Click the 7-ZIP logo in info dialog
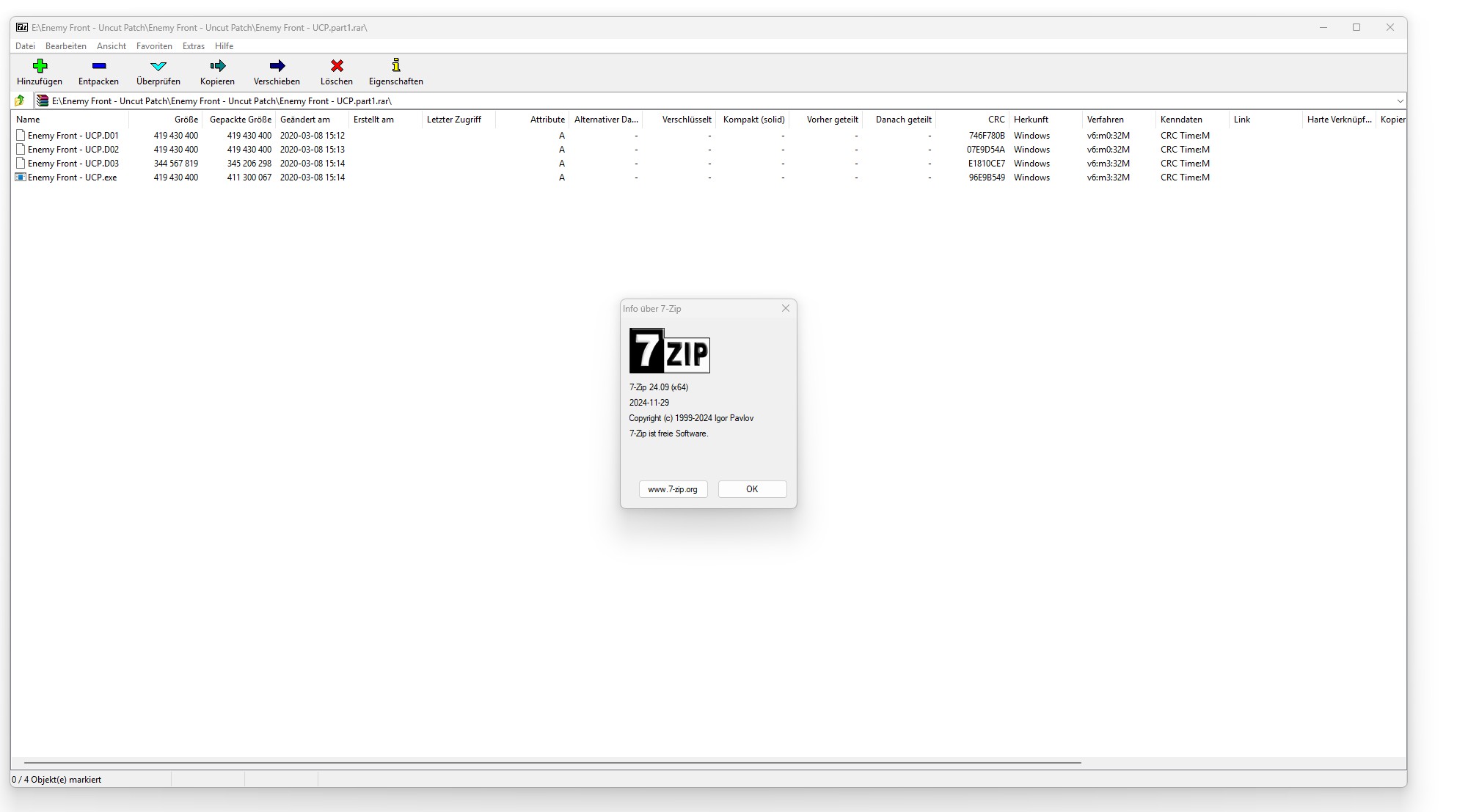The width and height of the screenshot is (1457, 812). tap(669, 351)
